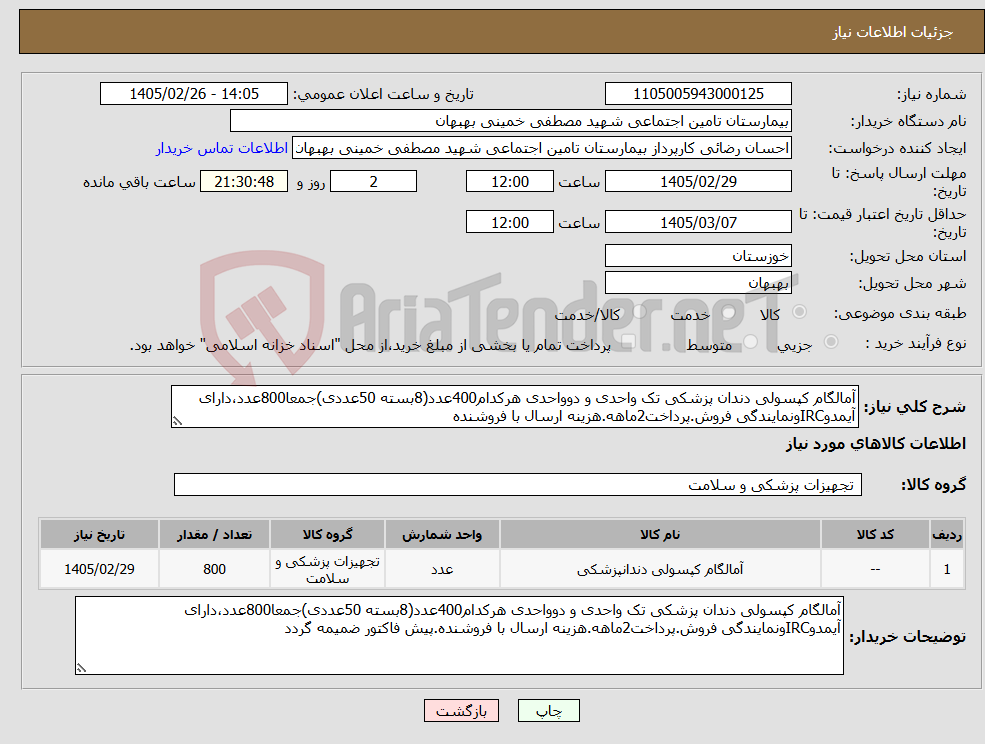Click the اطلاعات کالاهای مورد نیاز section heading
Image resolution: width=985 pixels, height=744 pixels.
coord(876,444)
